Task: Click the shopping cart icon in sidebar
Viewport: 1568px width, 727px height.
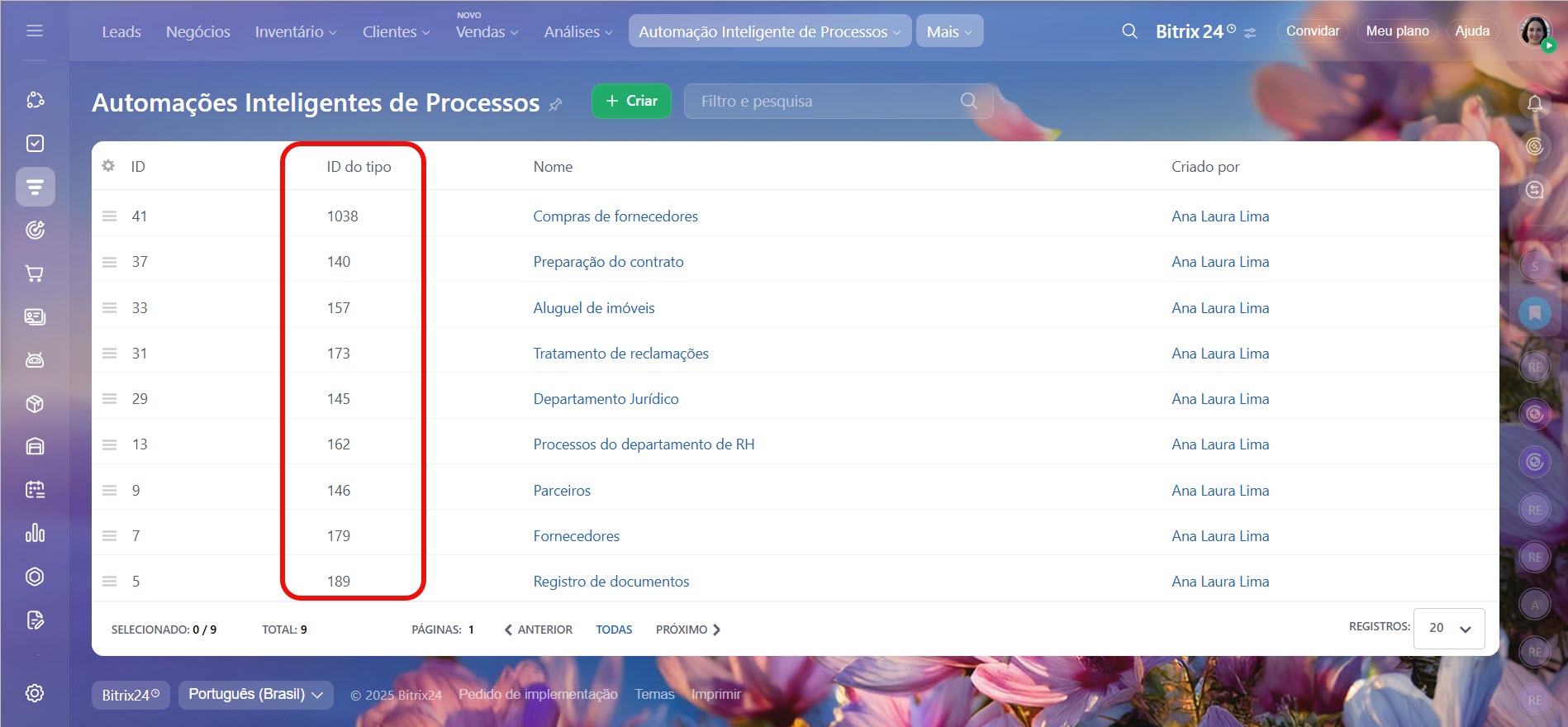Action: tap(35, 273)
